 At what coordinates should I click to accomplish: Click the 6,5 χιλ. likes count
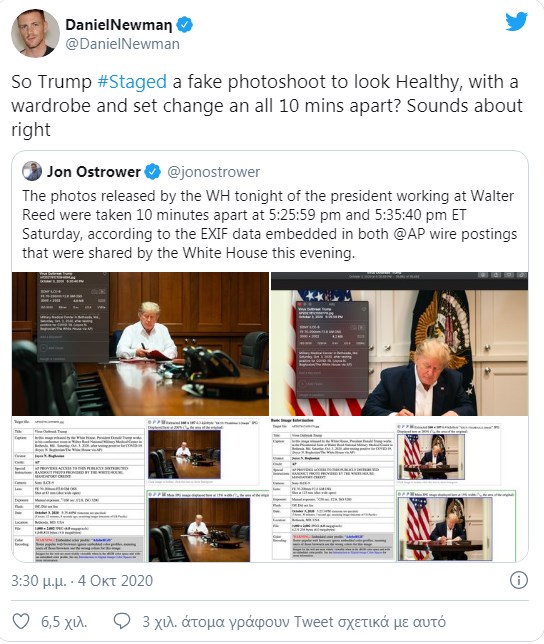(64, 622)
